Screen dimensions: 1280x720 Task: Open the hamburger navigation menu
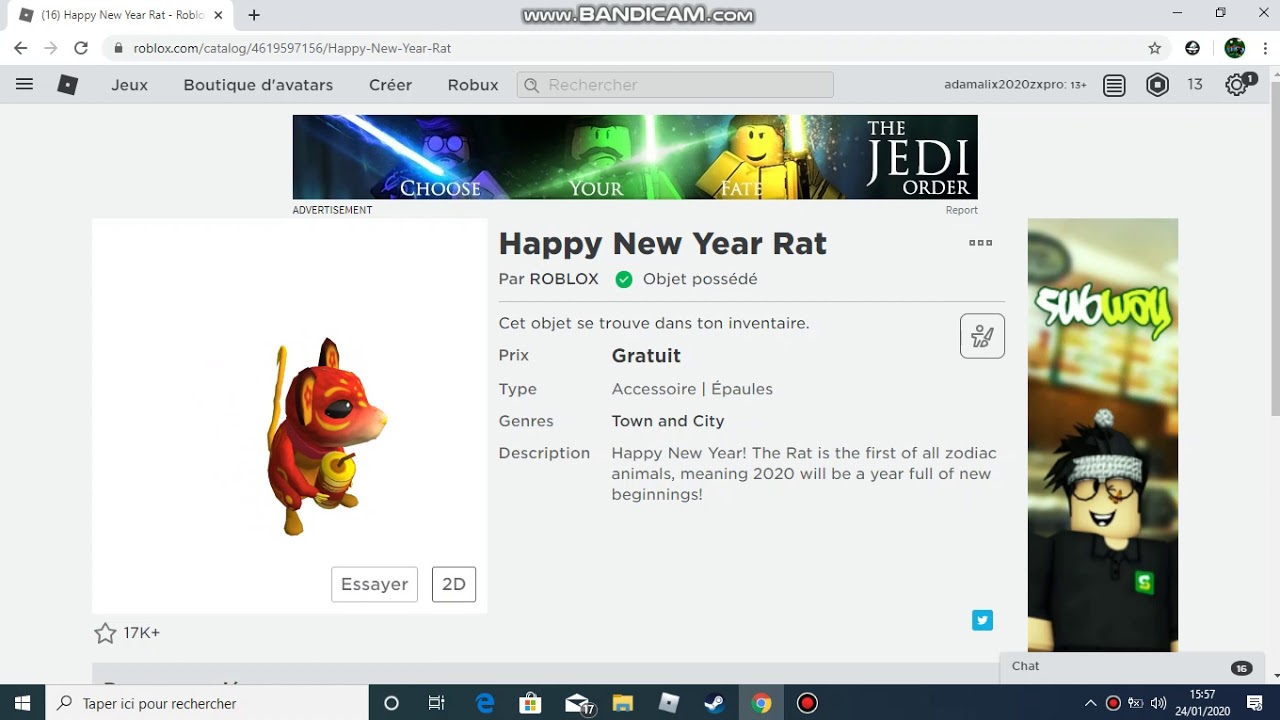pyautogui.click(x=24, y=85)
